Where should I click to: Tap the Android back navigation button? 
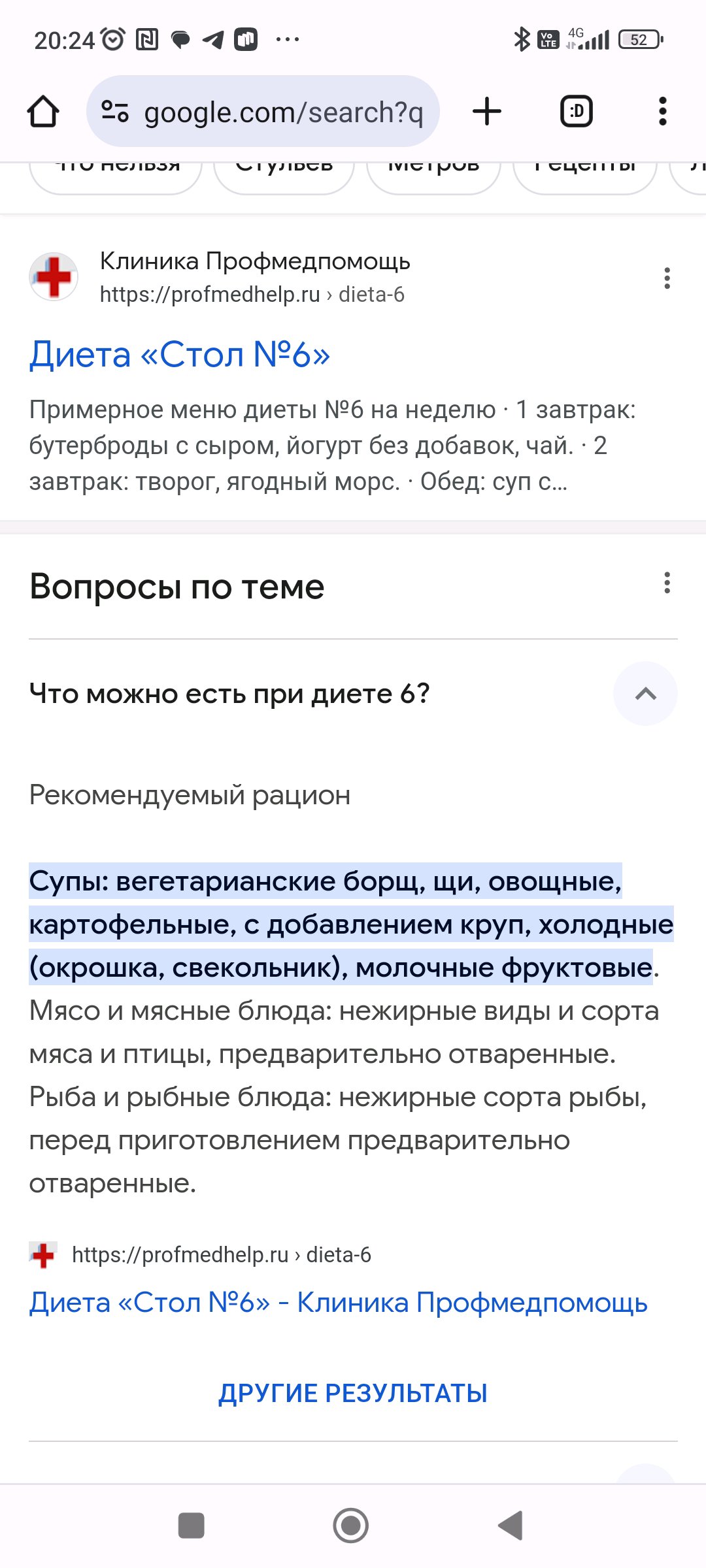pyautogui.click(x=511, y=1526)
